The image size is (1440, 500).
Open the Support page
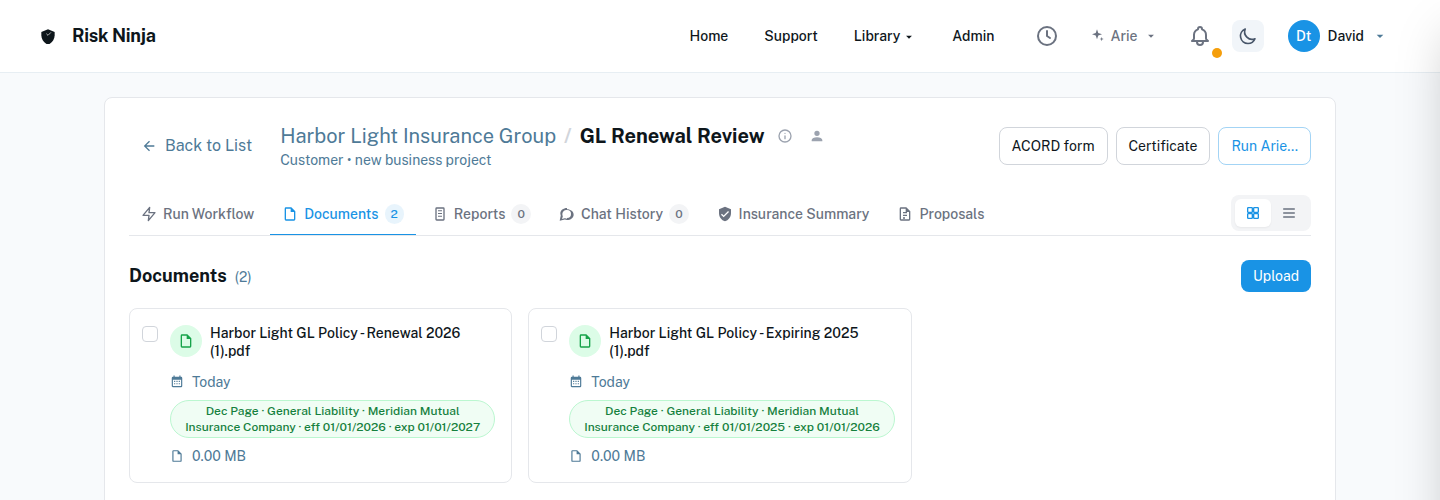[791, 36]
